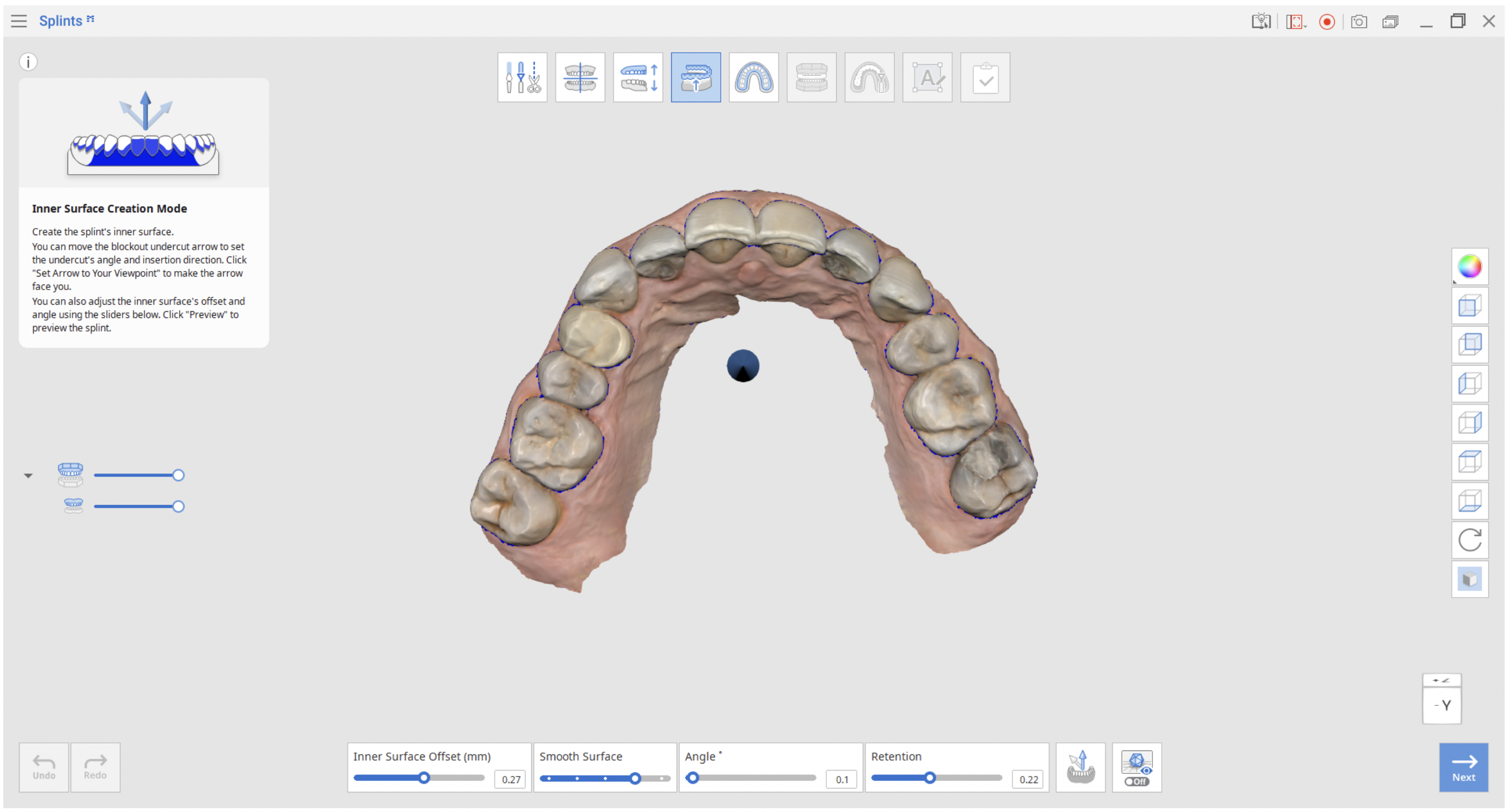This screenshot has height=812, width=1509.
Task: Open the jaw opening adjustment step
Action: tap(638, 77)
